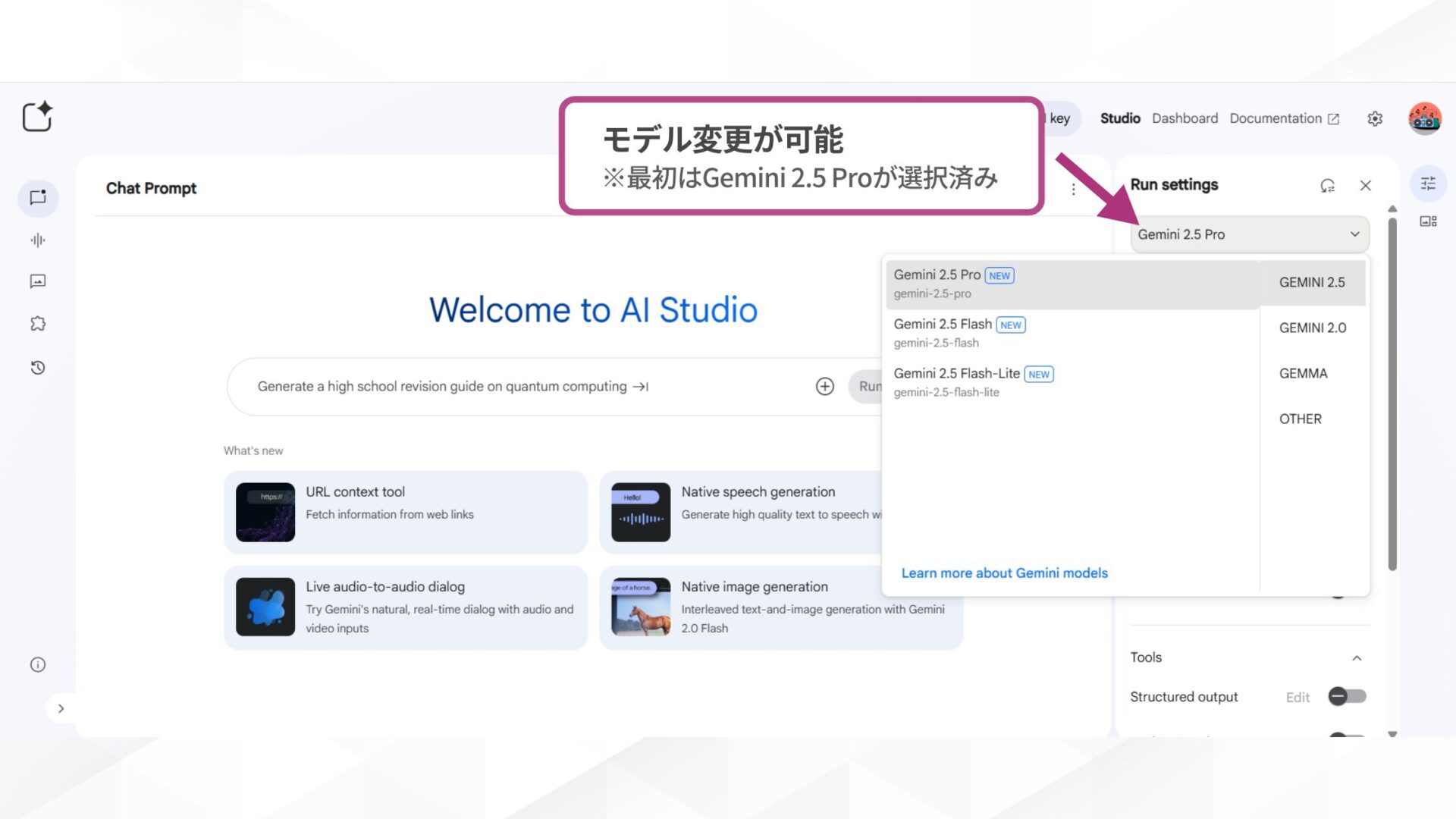Open Learn more about Gemini models
The image size is (1456, 819).
click(x=1004, y=573)
